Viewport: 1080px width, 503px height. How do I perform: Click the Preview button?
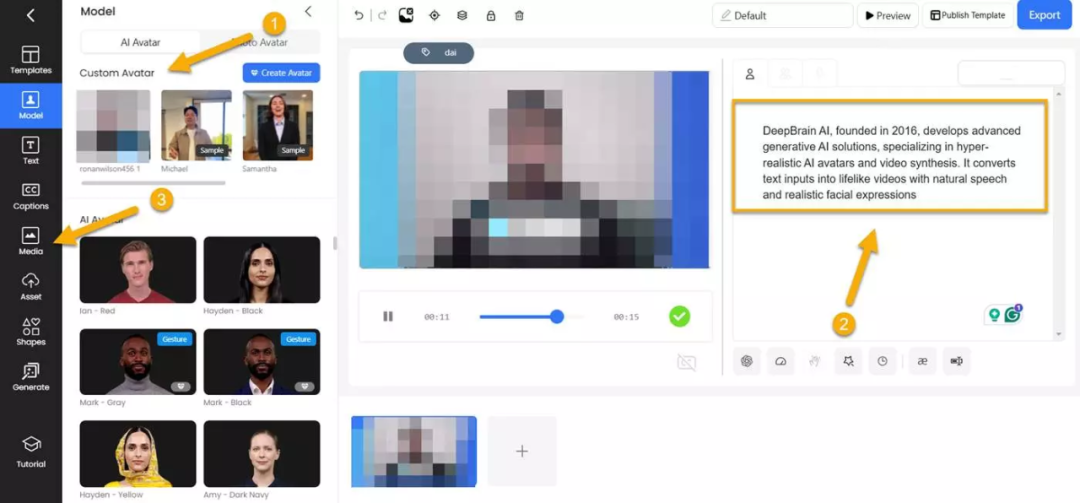pos(888,15)
